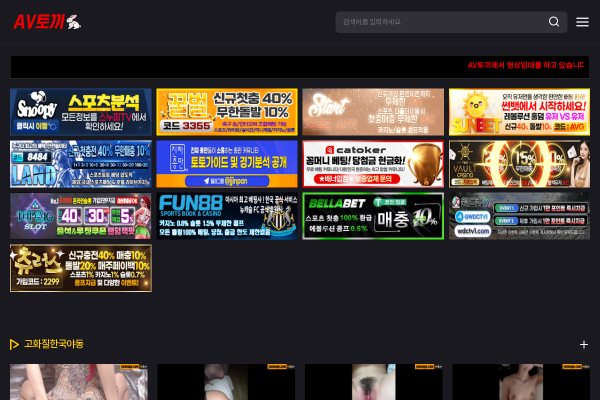600x400 pixels.
Task: Open the 츄러스 가입코드 2299 banner
Action: (81, 268)
